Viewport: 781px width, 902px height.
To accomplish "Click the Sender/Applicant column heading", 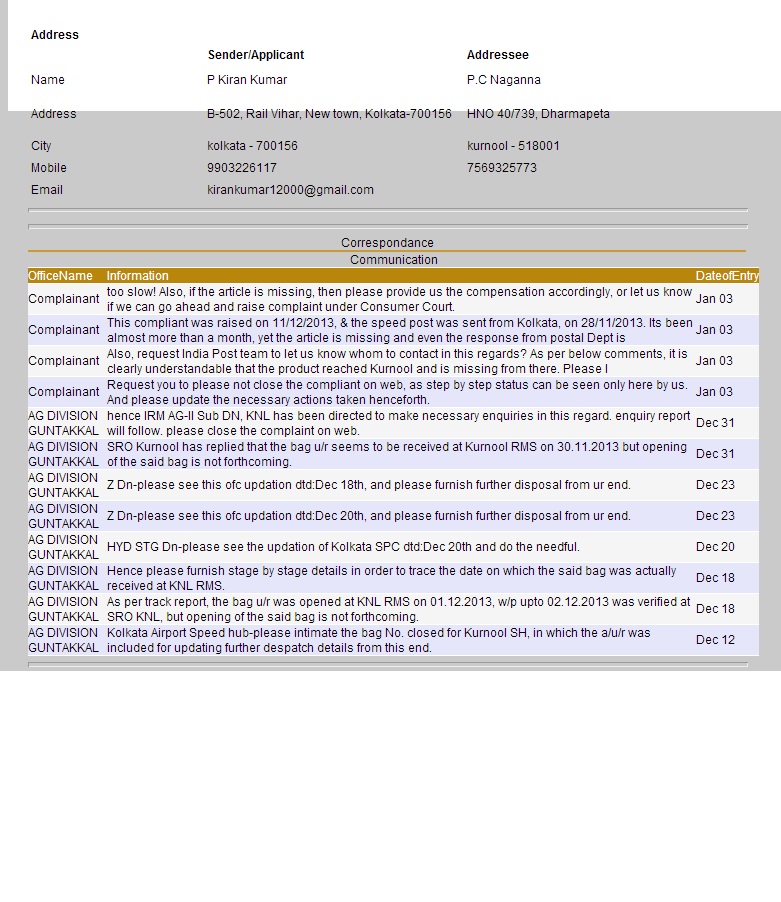I will [255, 55].
